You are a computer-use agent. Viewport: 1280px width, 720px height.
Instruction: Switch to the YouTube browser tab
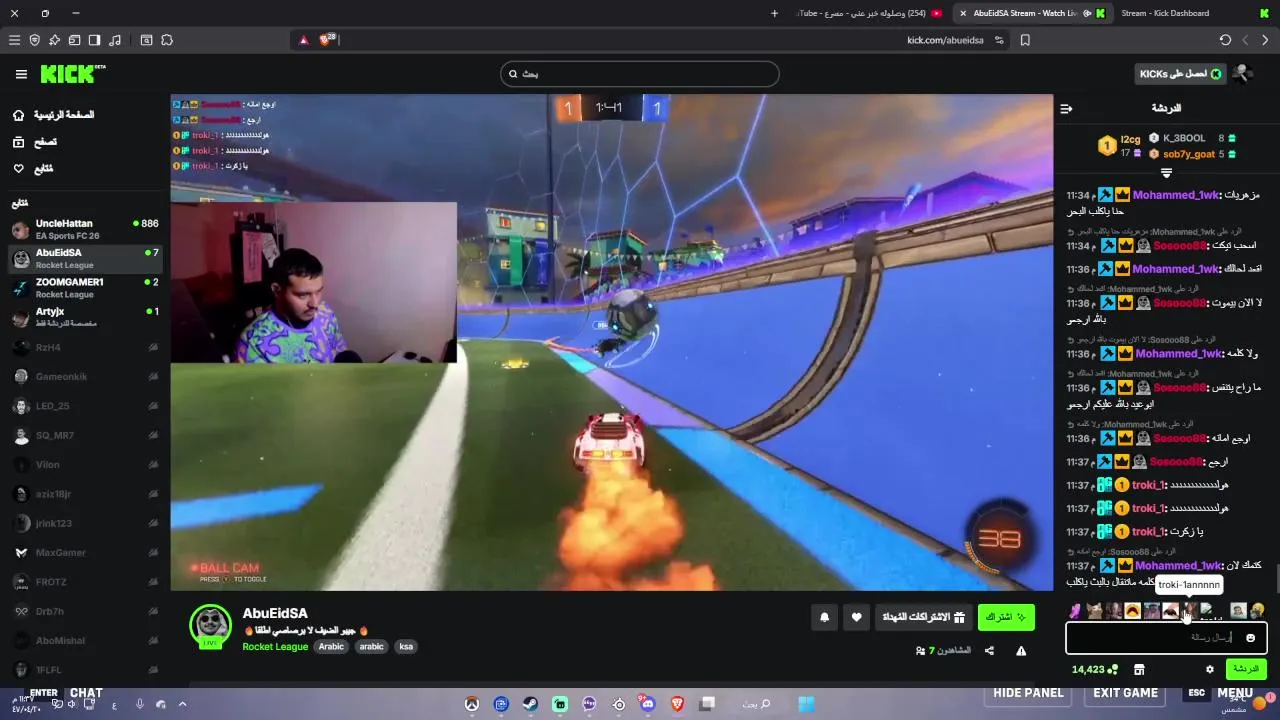870,13
